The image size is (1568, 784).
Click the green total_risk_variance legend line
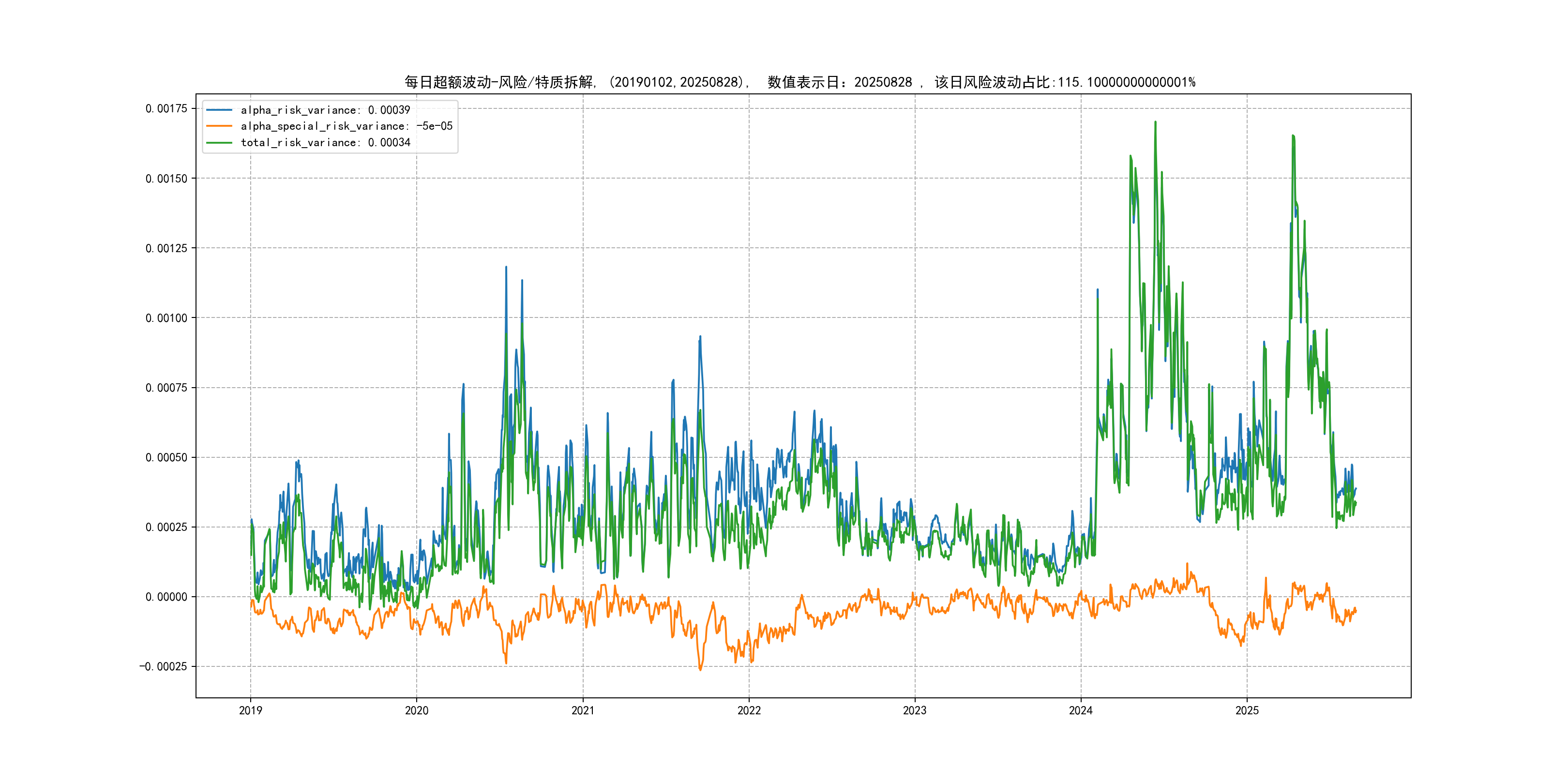(x=219, y=142)
